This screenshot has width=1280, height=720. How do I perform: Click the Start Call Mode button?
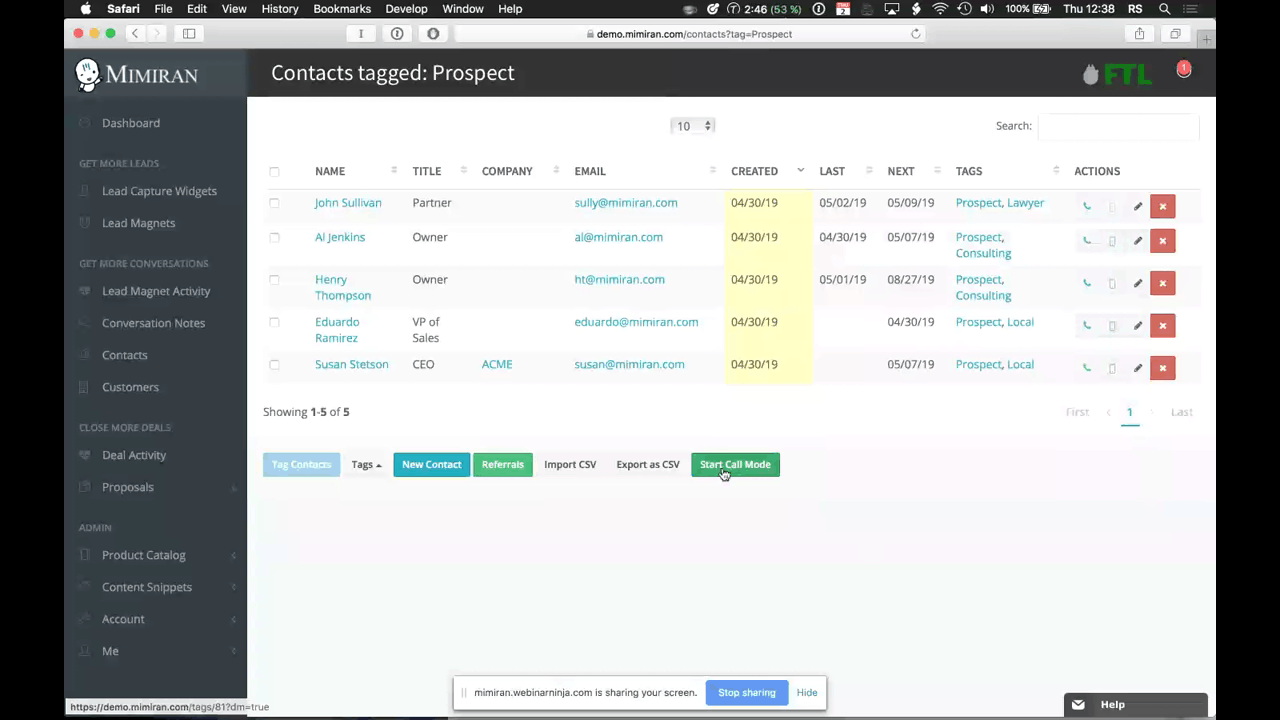pyautogui.click(x=735, y=465)
